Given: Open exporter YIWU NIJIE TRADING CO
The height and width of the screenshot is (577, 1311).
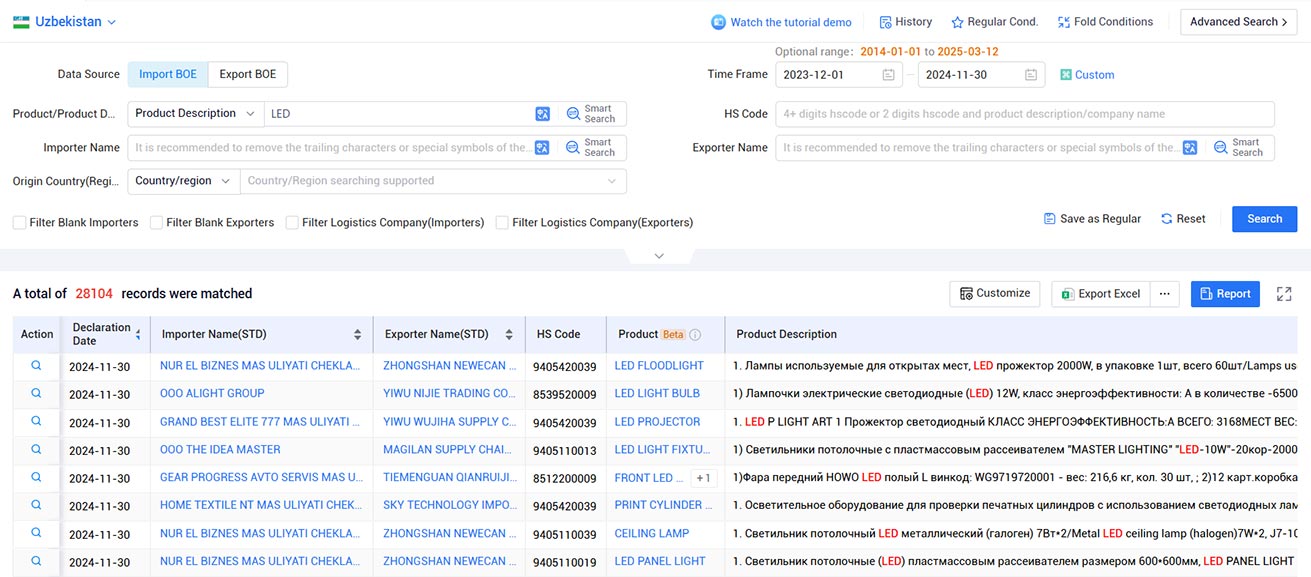Looking at the screenshot, I should [x=450, y=393].
